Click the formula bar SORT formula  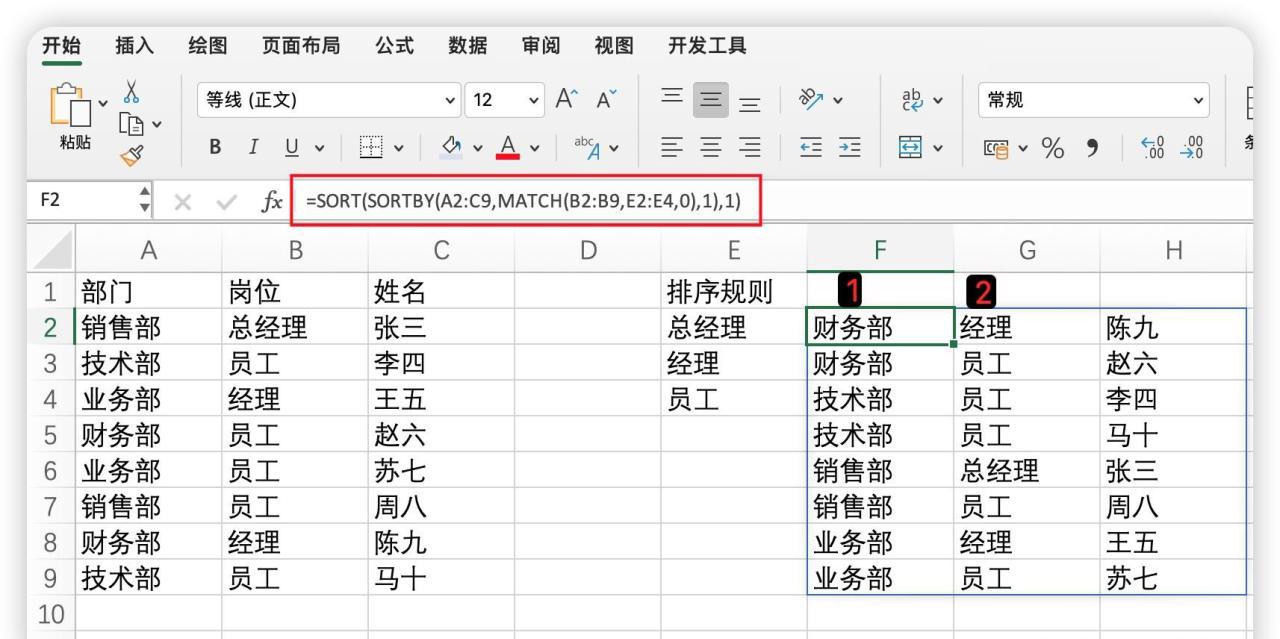click(x=523, y=201)
